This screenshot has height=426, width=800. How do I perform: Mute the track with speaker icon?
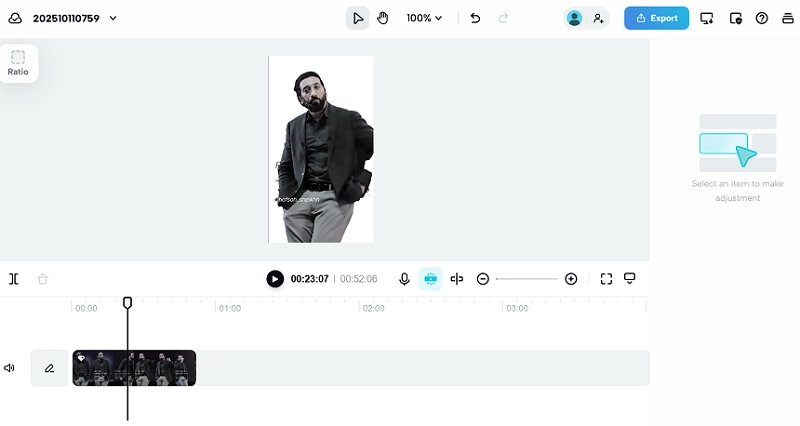click(9, 368)
